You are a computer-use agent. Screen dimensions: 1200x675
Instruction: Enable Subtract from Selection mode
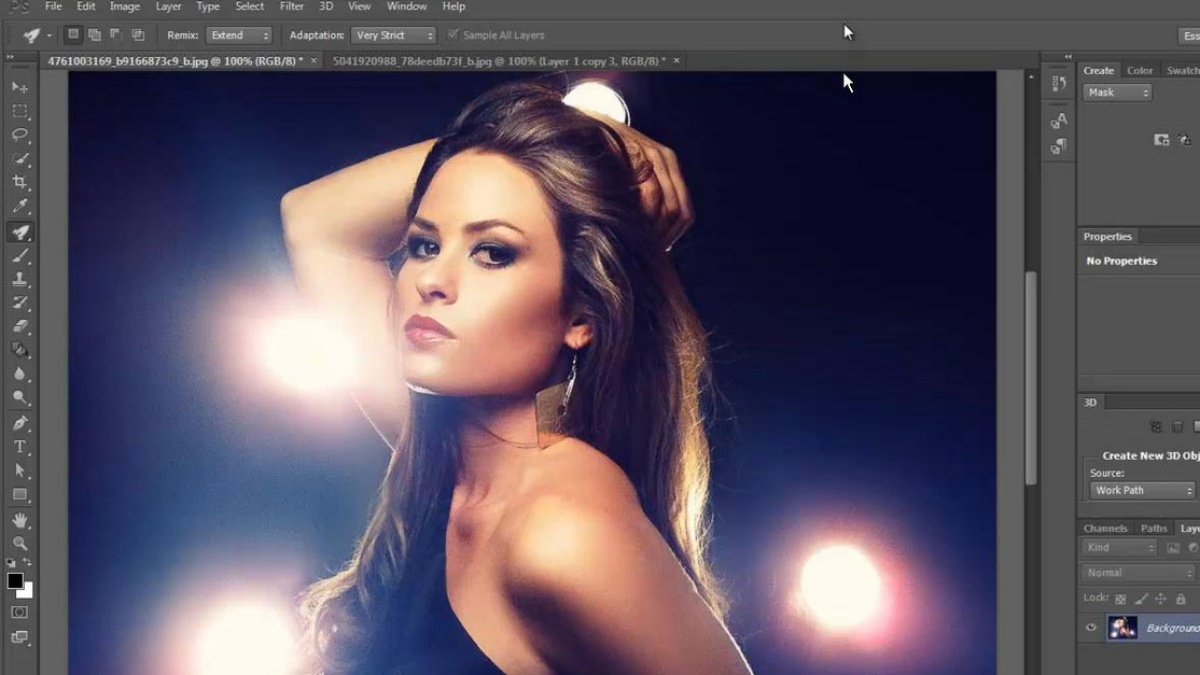115,35
